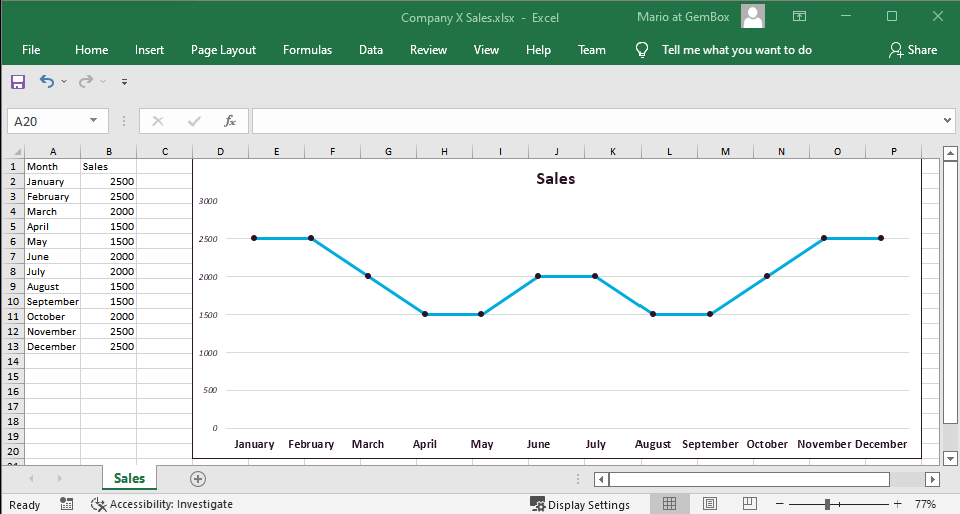Click the Undo arrow icon
The image size is (960, 514).
[47, 81]
